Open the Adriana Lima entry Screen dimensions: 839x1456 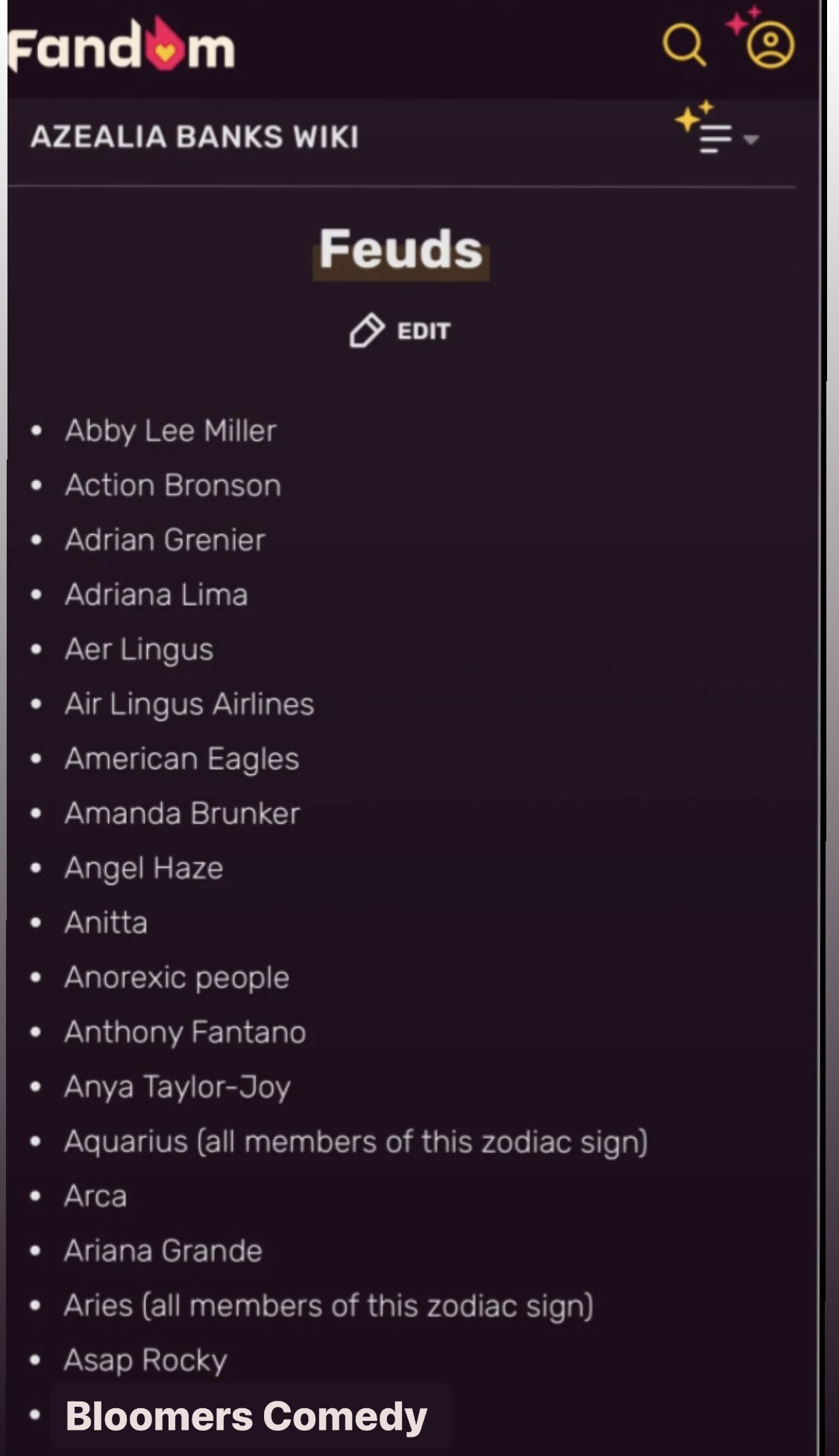pyautogui.click(x=157, y=594)
